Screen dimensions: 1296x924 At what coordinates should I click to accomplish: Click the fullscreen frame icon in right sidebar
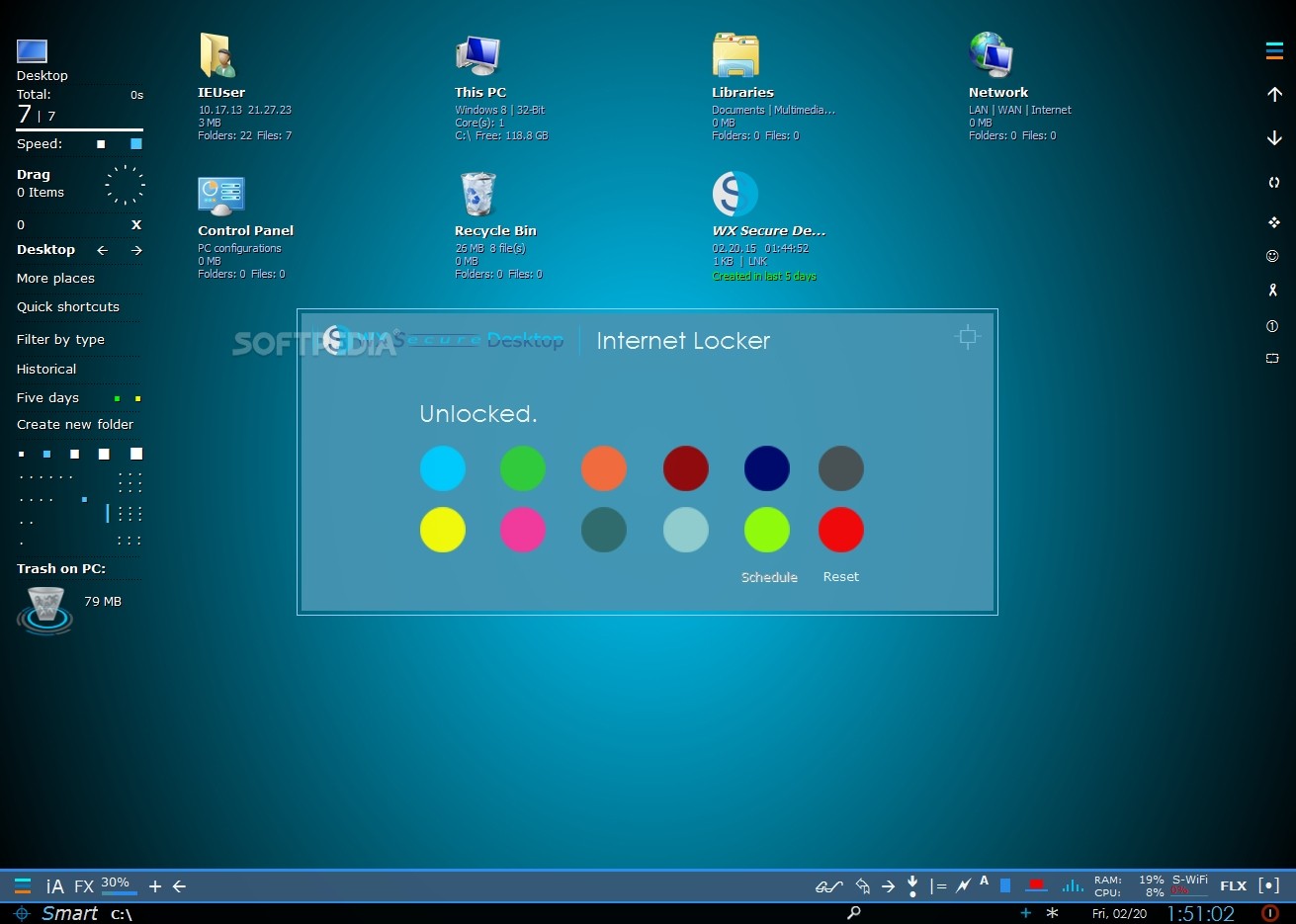click(x=1272, y=358)
